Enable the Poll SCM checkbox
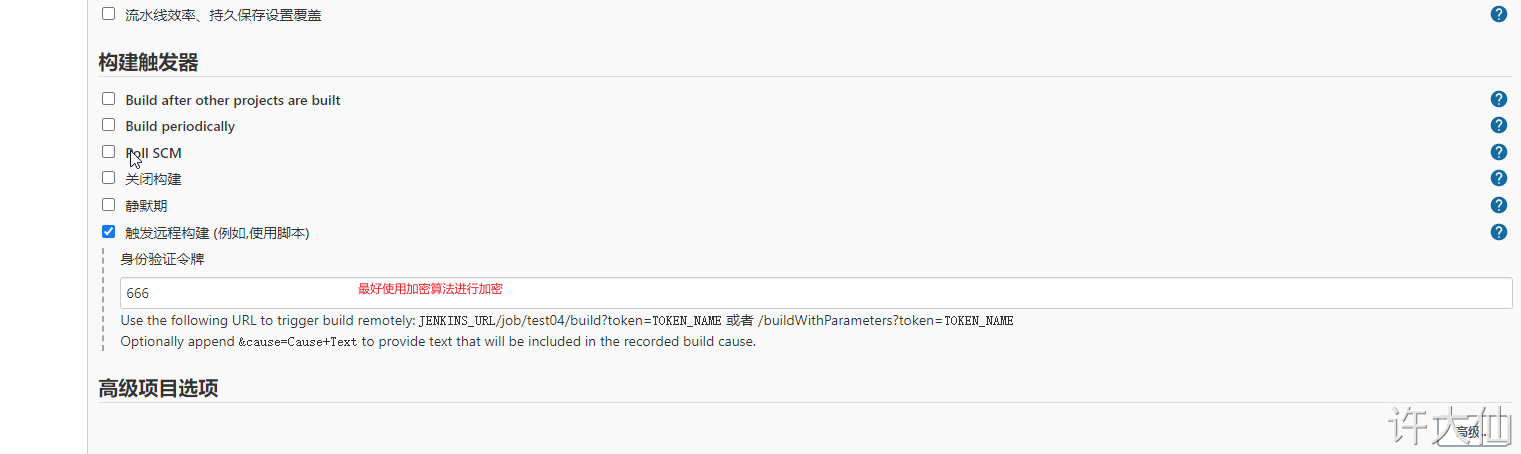 [x=108, y=152]
